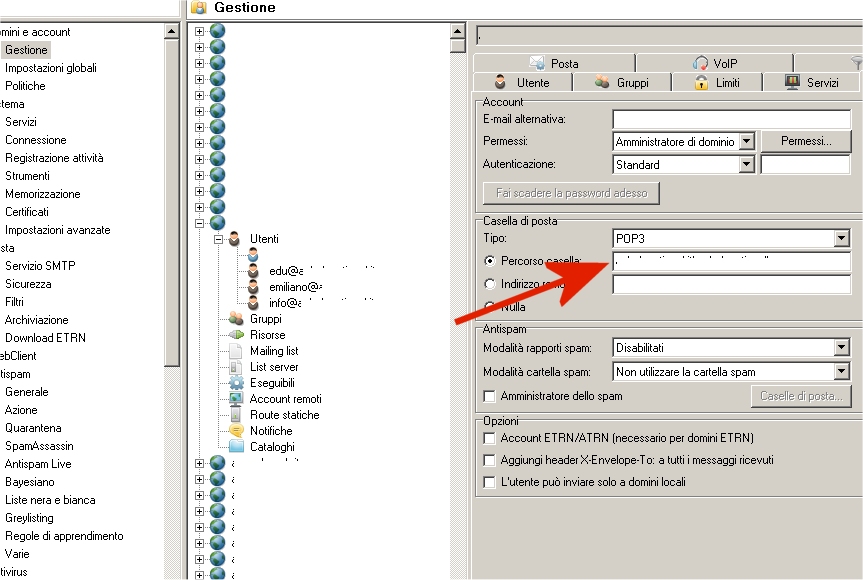Check Account ETRN/ATRN option
The image size is (863, 580).
(x=489, y=438)
